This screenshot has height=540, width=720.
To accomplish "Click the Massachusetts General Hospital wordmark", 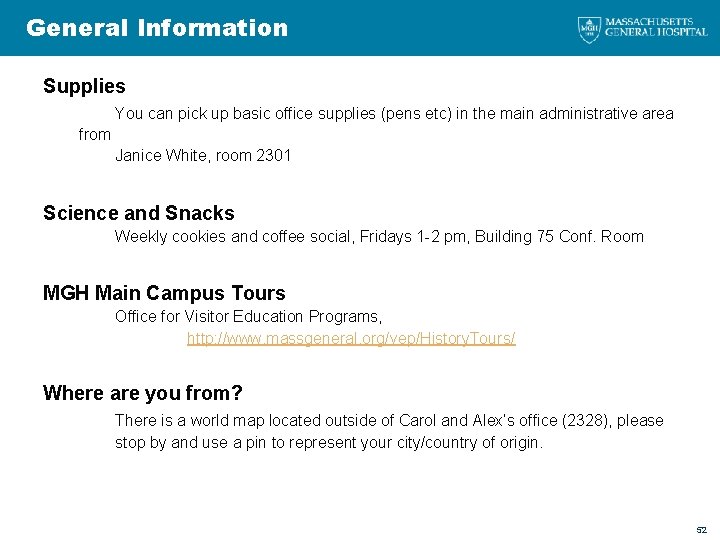I will pyautogui.click(x=656, y=27).
